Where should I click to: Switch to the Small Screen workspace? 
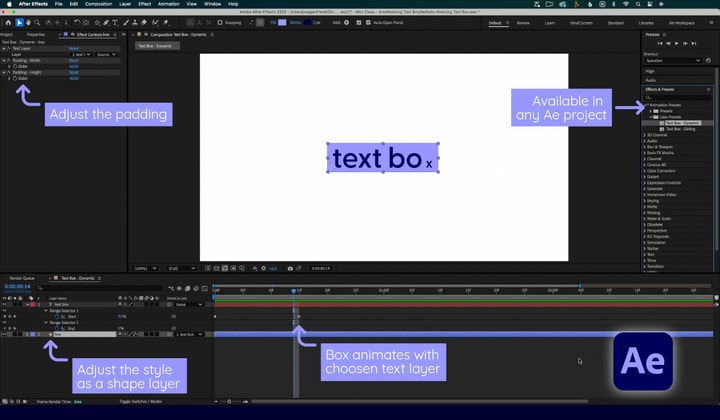(581, 23)
